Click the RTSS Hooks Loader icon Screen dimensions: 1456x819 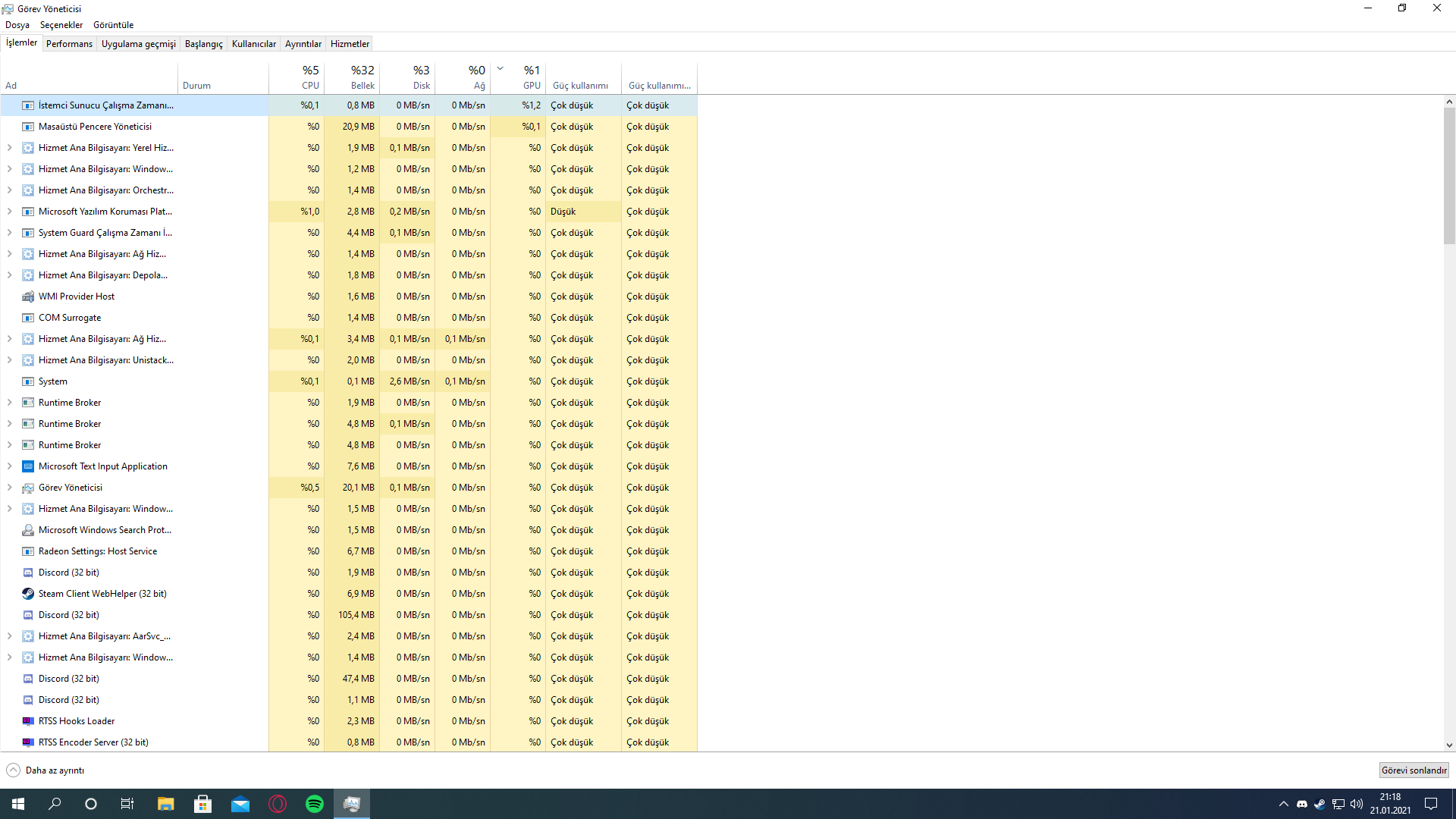28,721
